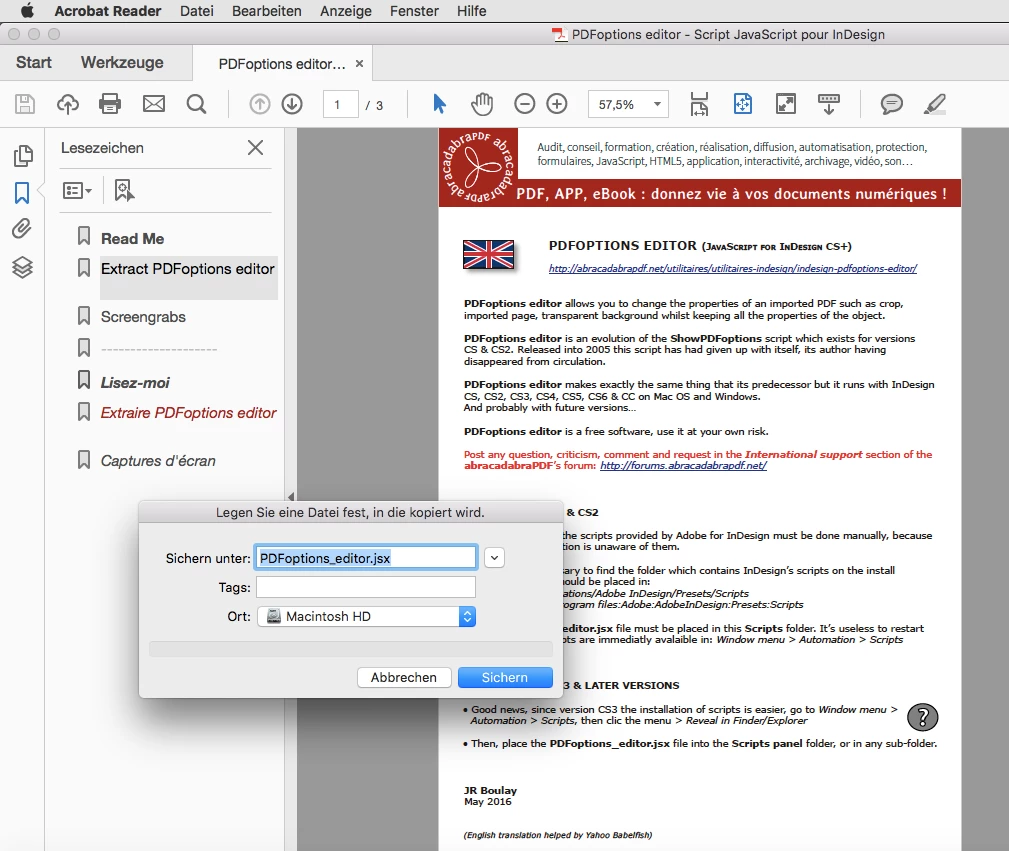Open the forums.abracadabrapdf.net link
This screenshot has width=1009, height=851.
point(683,465)
